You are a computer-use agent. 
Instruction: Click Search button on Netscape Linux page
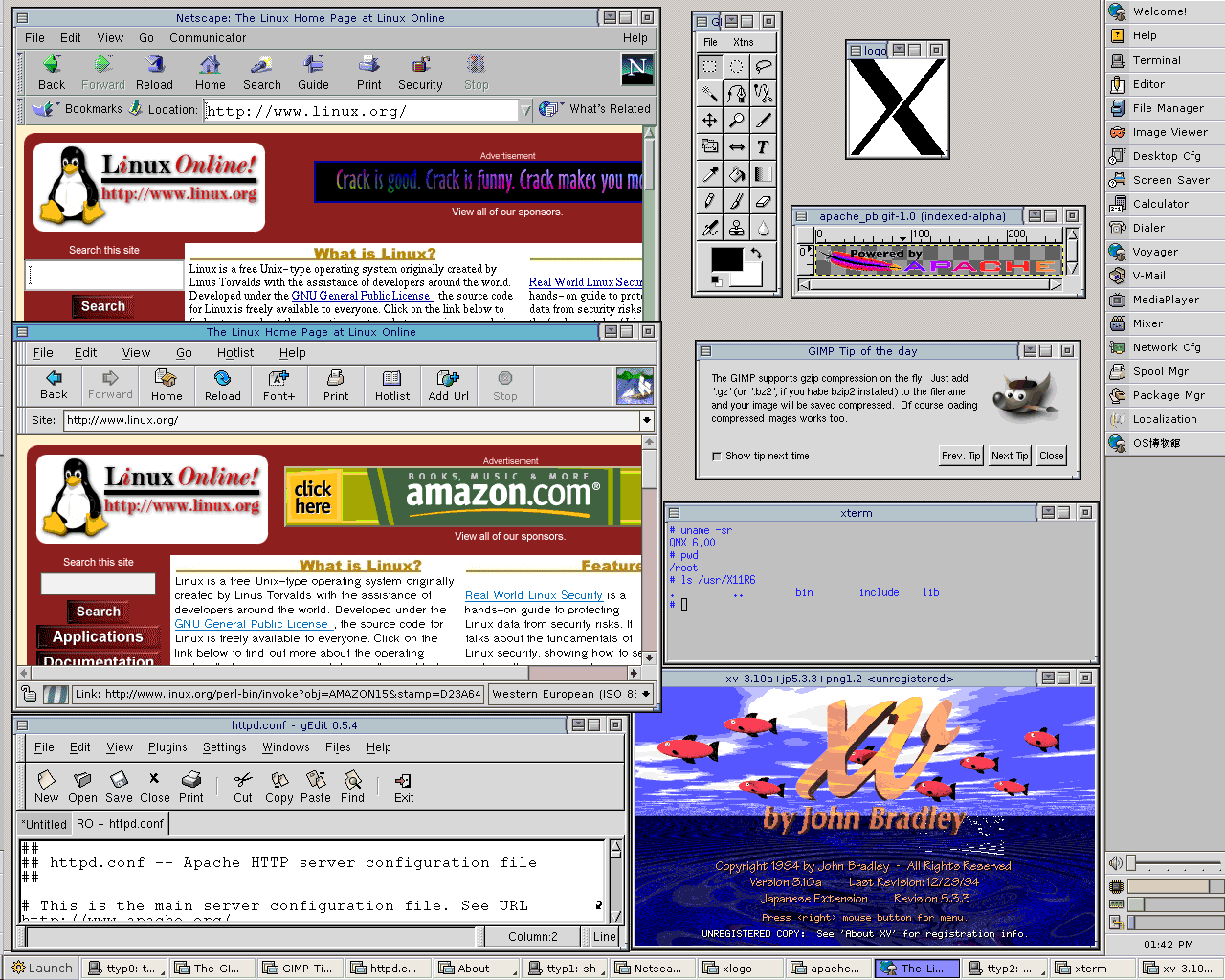(x=102, y=306)
